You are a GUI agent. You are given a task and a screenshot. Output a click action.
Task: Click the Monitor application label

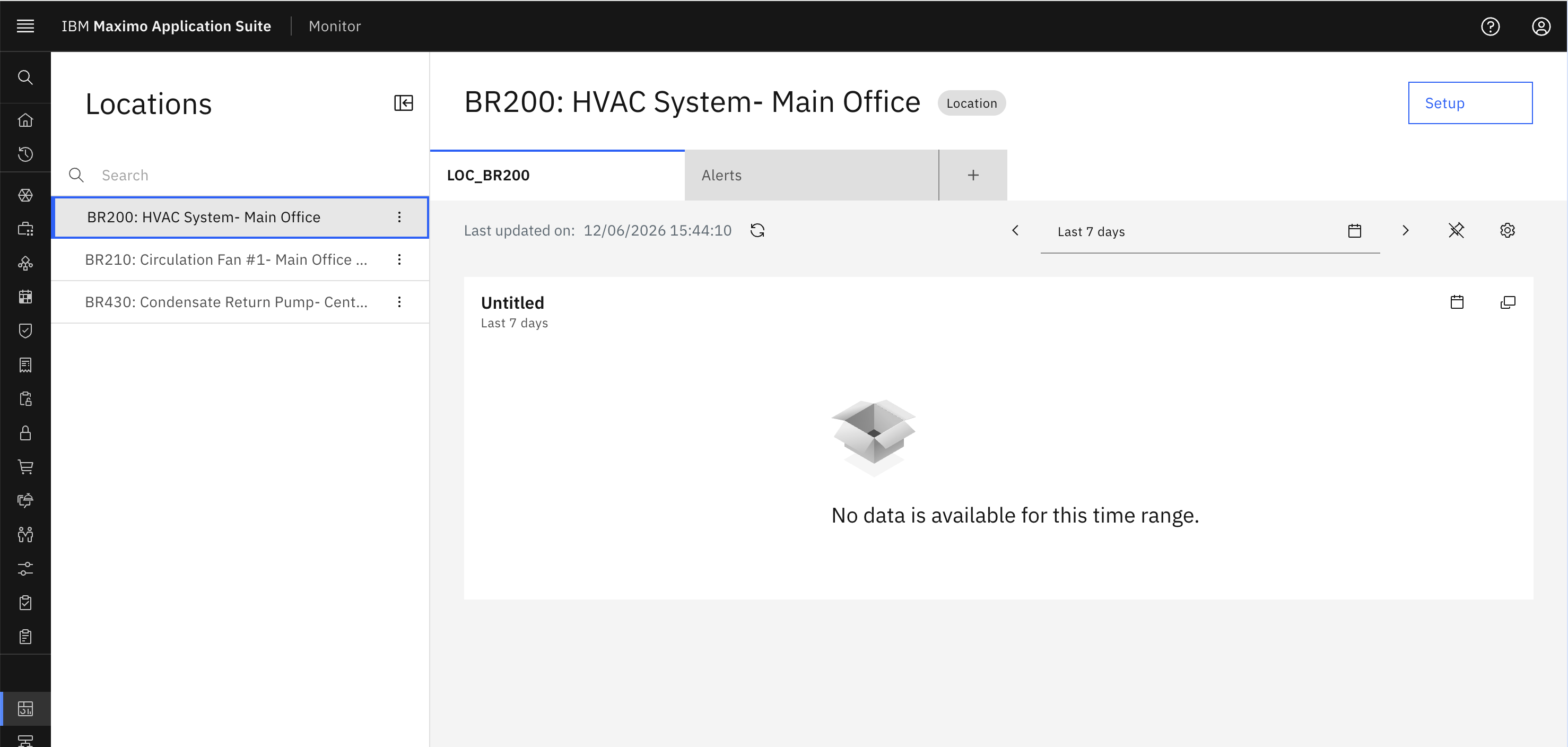pyautogui.click(x=334, y=26)
